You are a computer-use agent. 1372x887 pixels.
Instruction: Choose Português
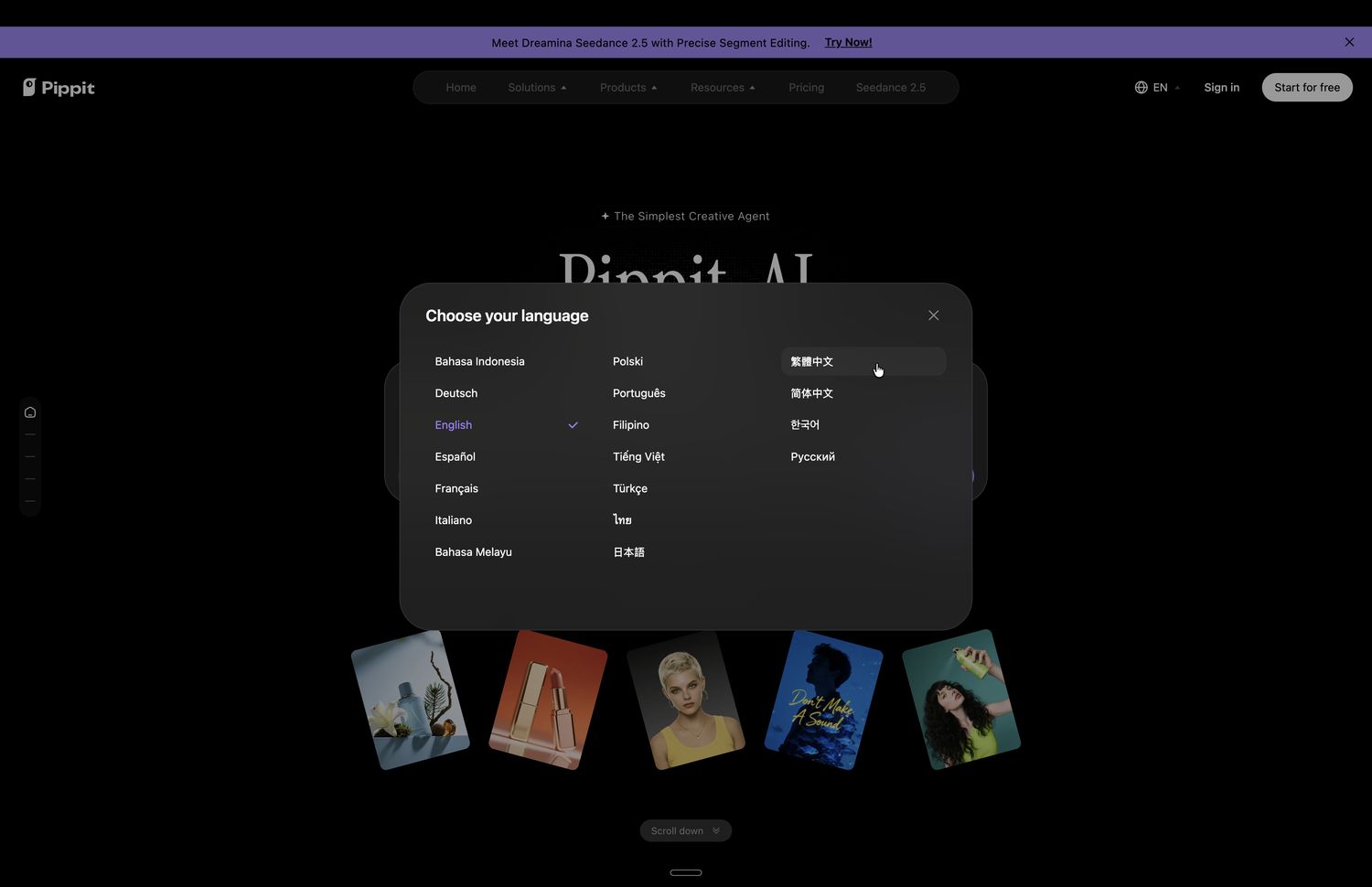[684, 393]
